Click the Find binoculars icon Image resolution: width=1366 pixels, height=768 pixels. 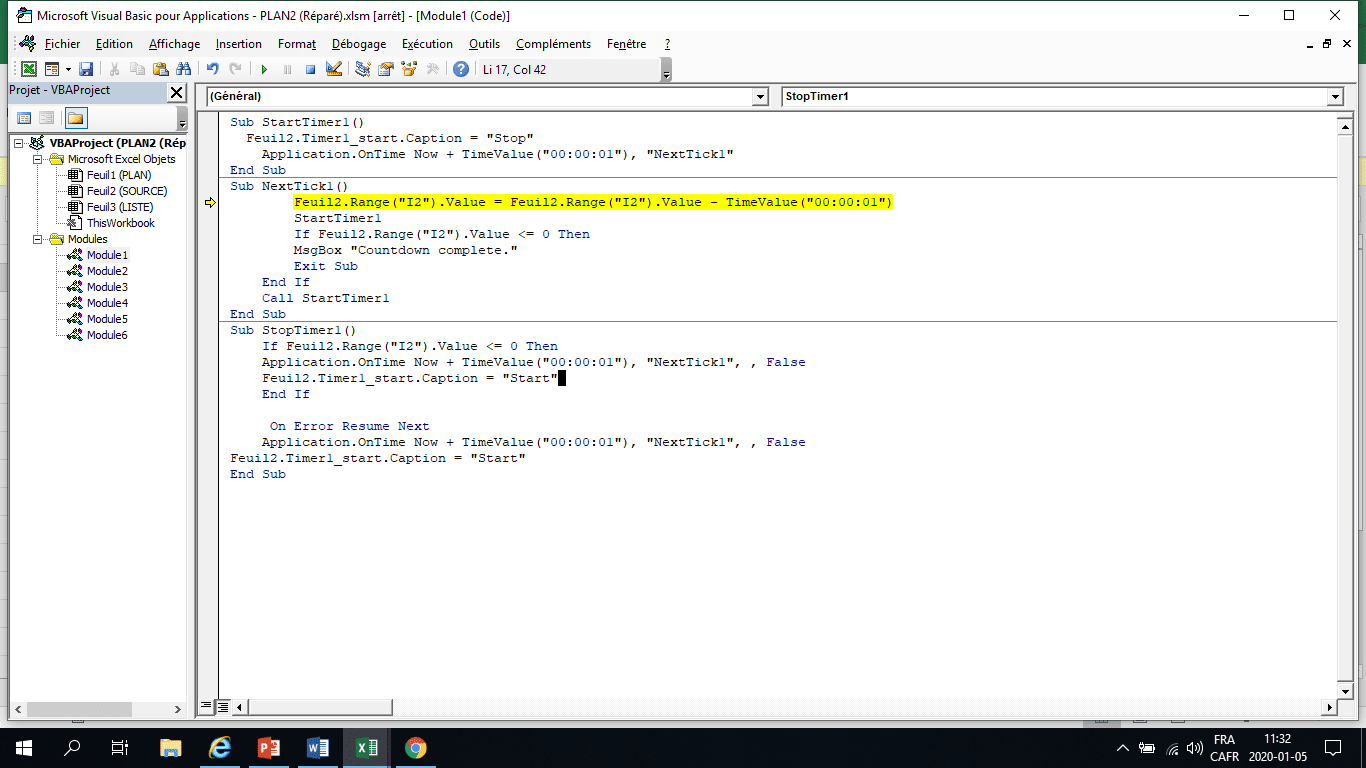183,69
